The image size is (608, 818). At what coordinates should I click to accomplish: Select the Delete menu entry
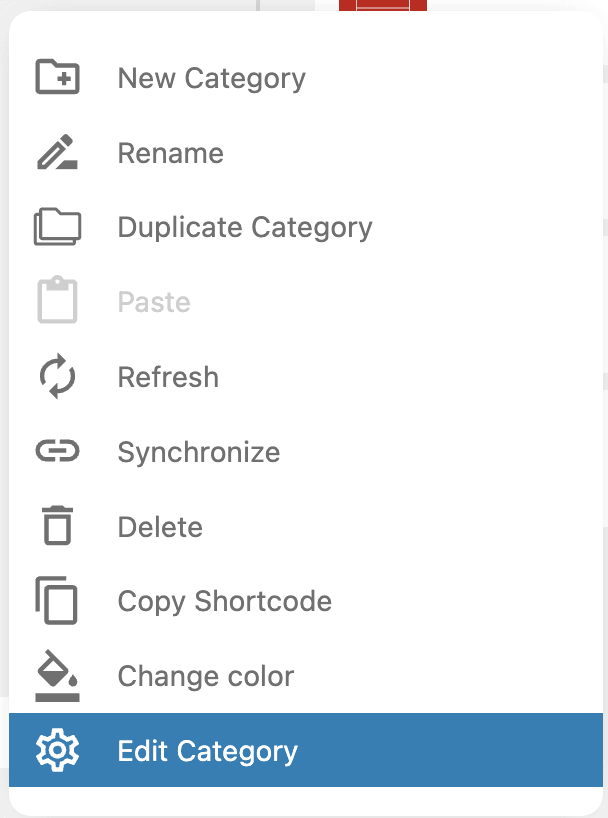[x=160, y=527]
